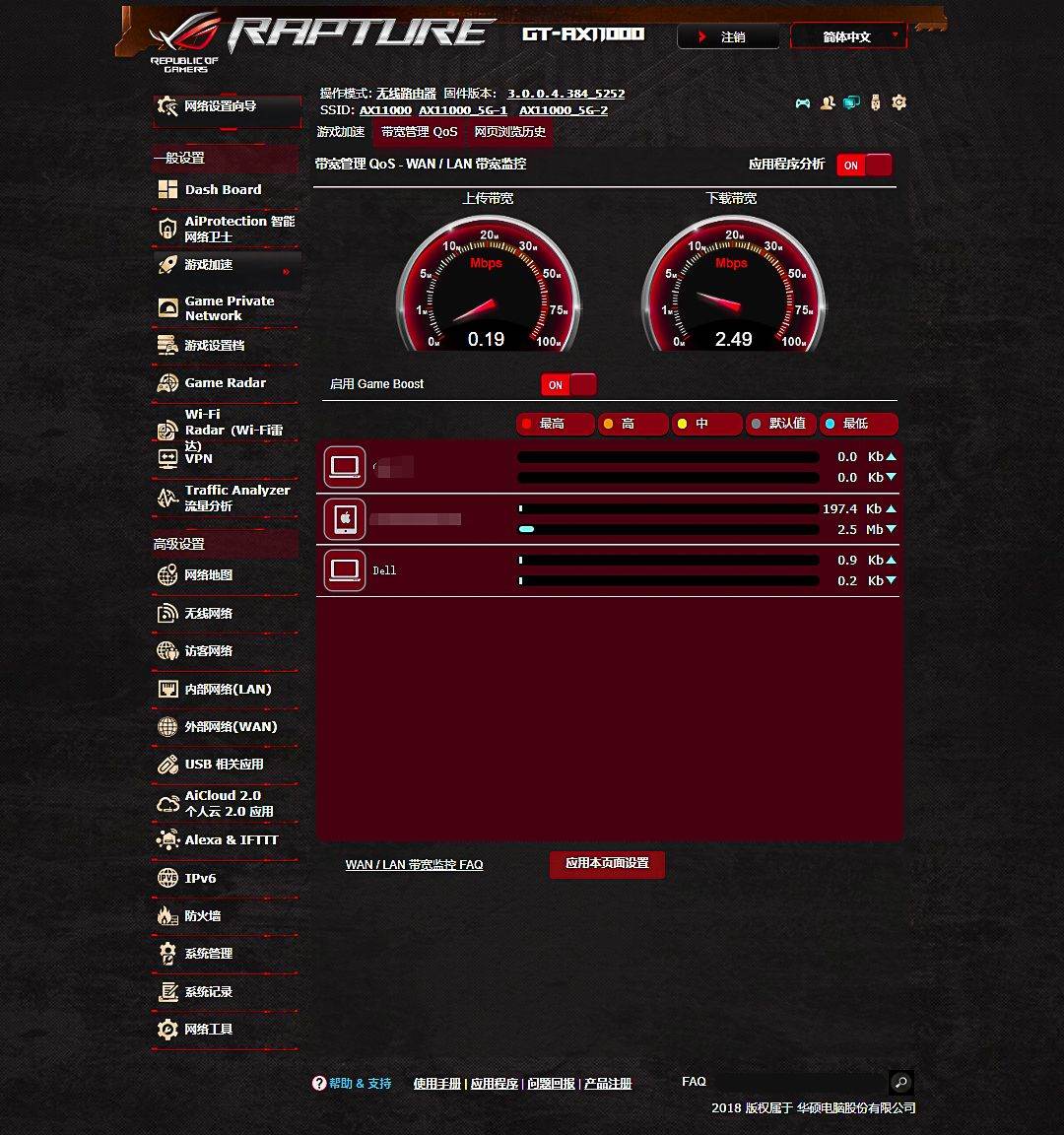Click the Dell laptop device icon
This screenshot has height=1135, width=1064.
point(345,570)
